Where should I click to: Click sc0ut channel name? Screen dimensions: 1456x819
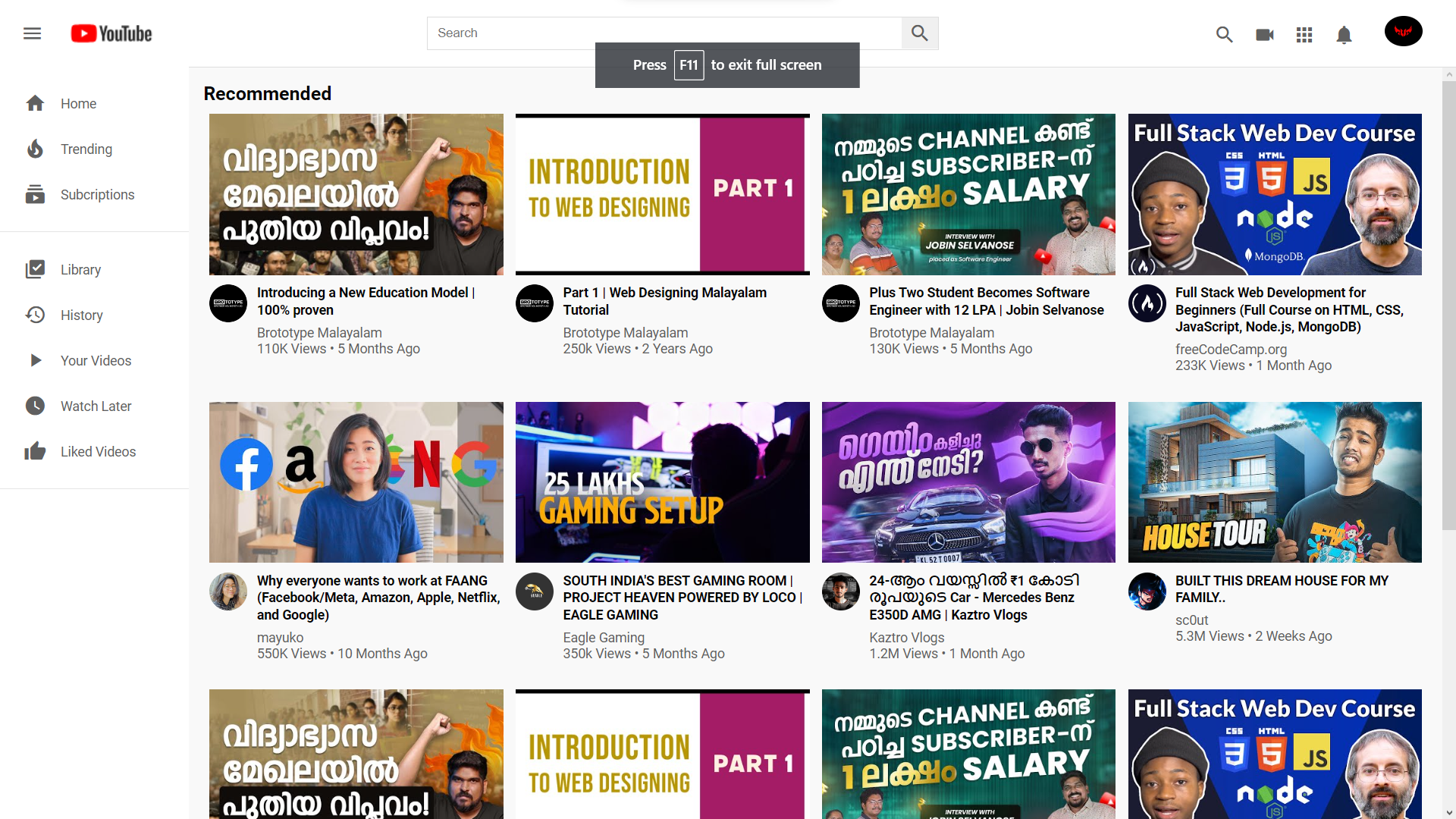click(1191, 620)
